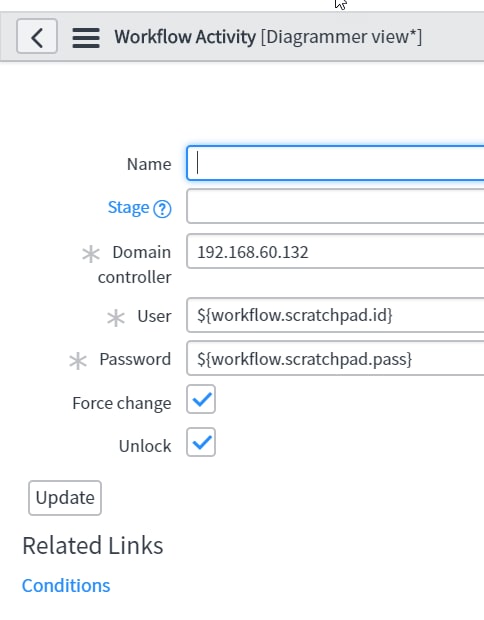The width and height of the screenshot is (484, 620).
Task: Click the User mandatory asterisk
Action: pyautogui.click(x=116, y=318)
